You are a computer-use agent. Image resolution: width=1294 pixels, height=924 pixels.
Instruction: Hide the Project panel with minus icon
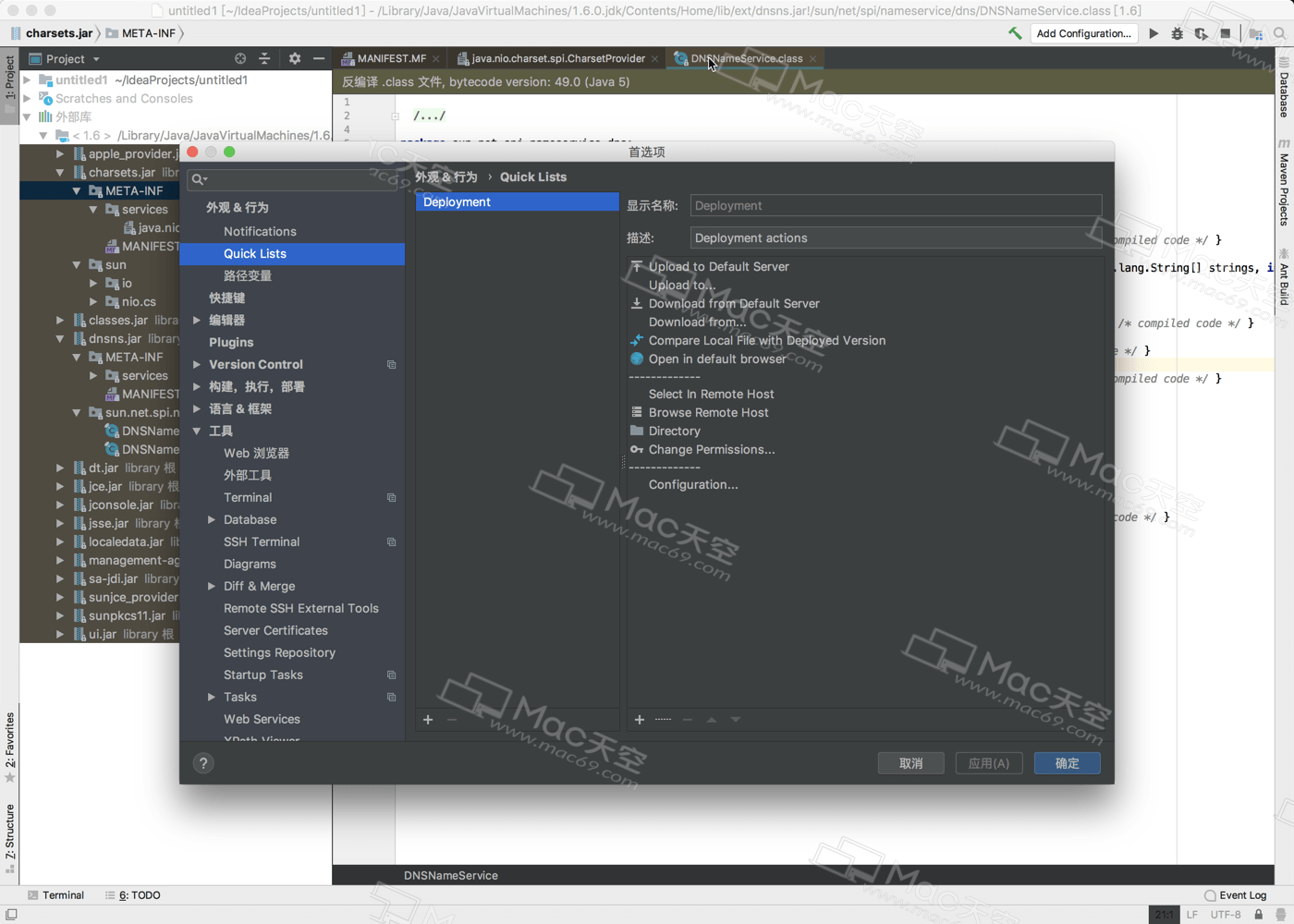pyautogui.click(x=319, y=58)
